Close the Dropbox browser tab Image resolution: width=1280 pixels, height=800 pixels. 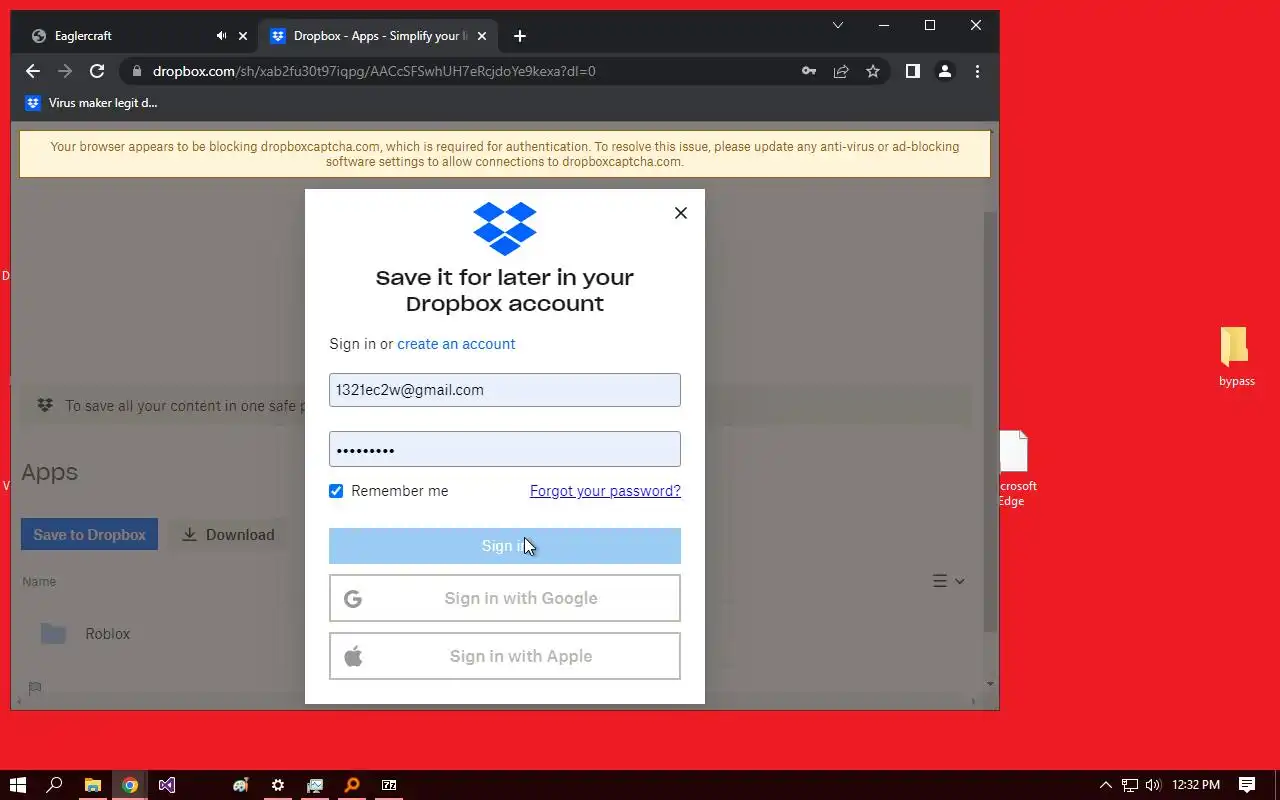coord(482,36)
